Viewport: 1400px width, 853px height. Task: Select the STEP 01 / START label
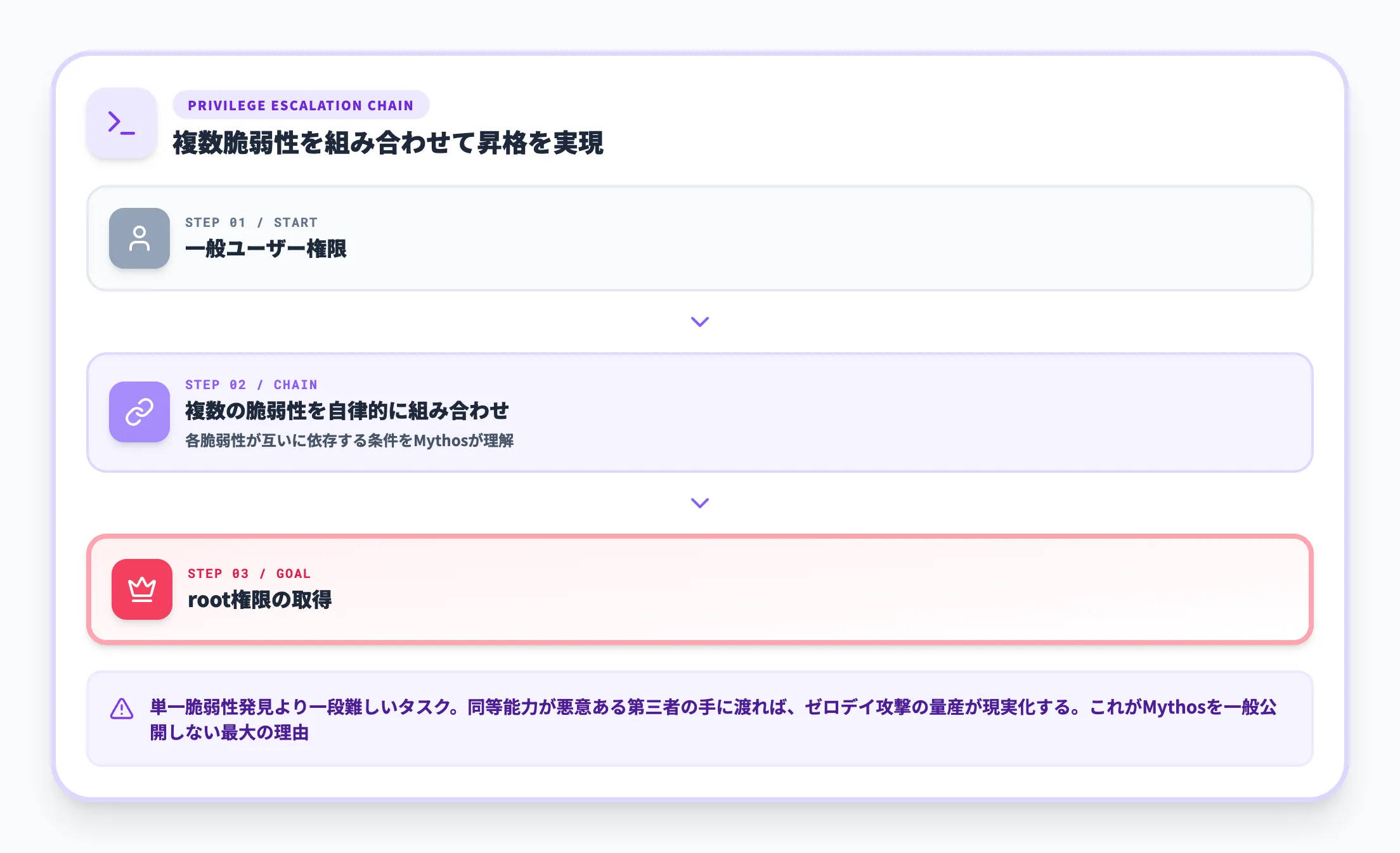(251, 222)
